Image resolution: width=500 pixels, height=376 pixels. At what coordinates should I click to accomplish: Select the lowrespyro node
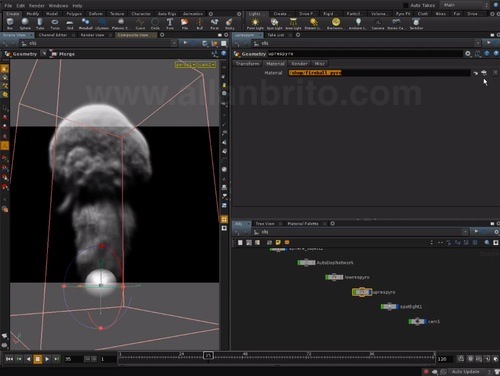click(334, 277)
